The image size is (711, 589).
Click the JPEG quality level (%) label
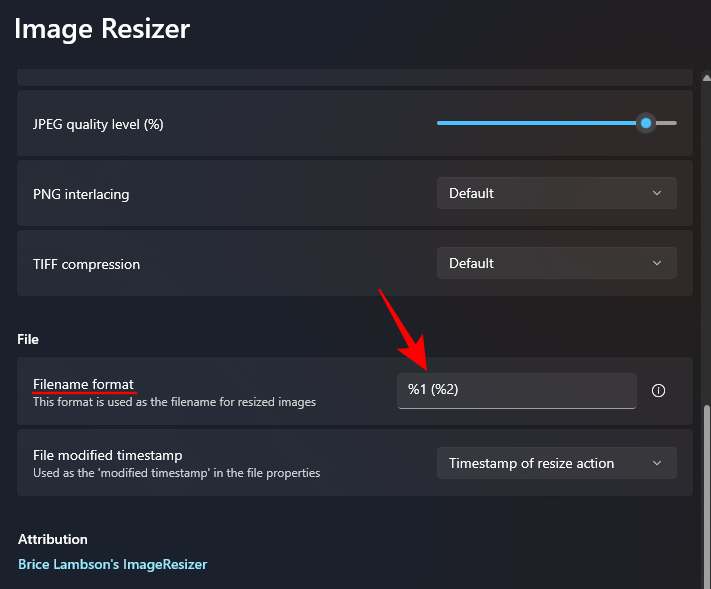tap(98, 124)
